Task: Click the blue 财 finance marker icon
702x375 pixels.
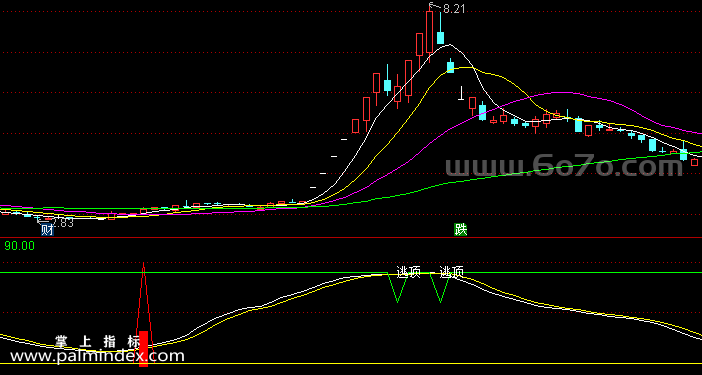Action: pos(47,230)
